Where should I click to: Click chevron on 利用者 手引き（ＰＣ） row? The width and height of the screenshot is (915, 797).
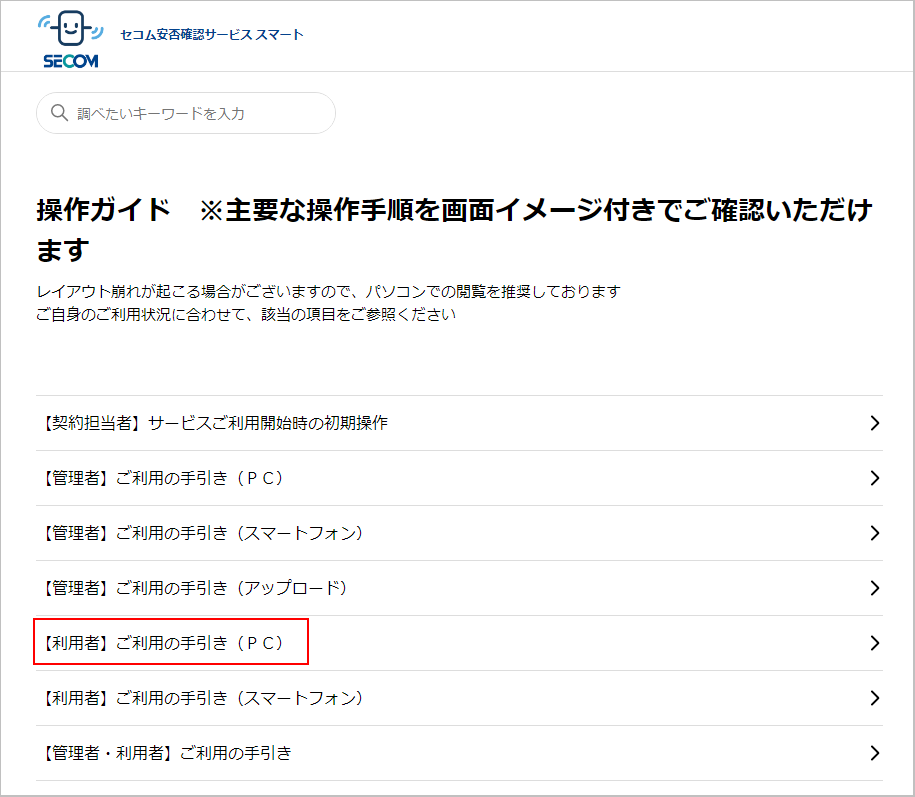point(874,642)
